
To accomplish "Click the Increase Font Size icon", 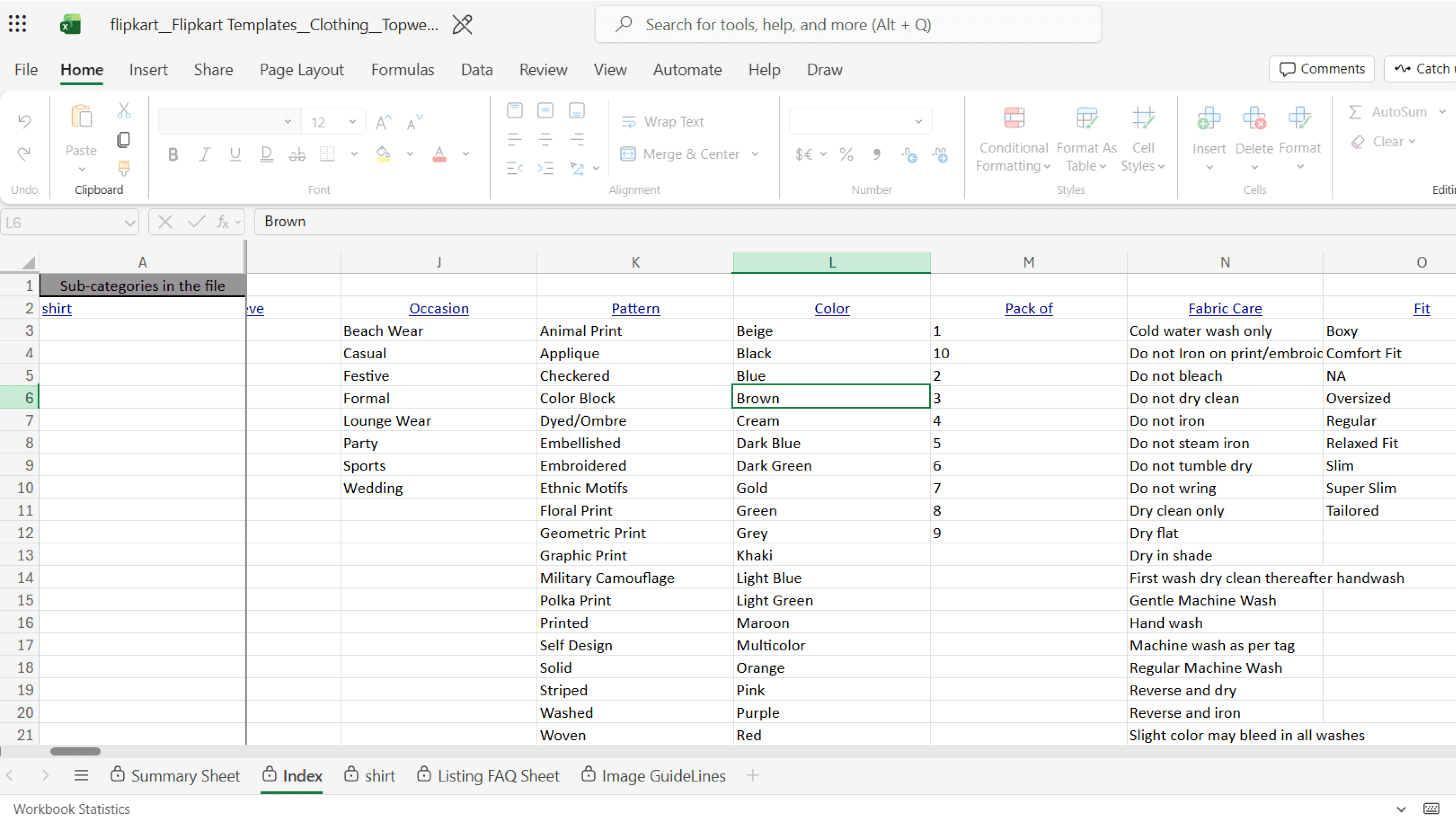I will [x=383, y=122].
